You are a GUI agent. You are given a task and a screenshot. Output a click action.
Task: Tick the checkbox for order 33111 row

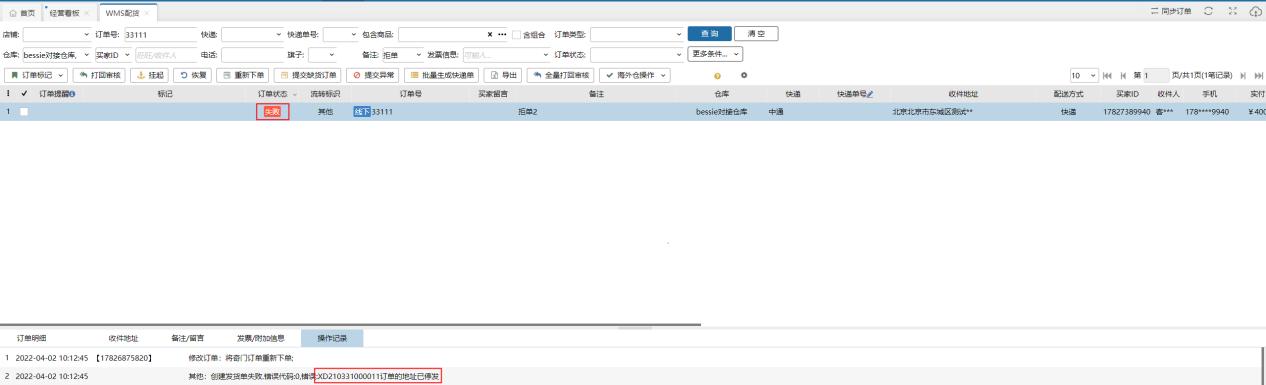[x=24, y=112]
